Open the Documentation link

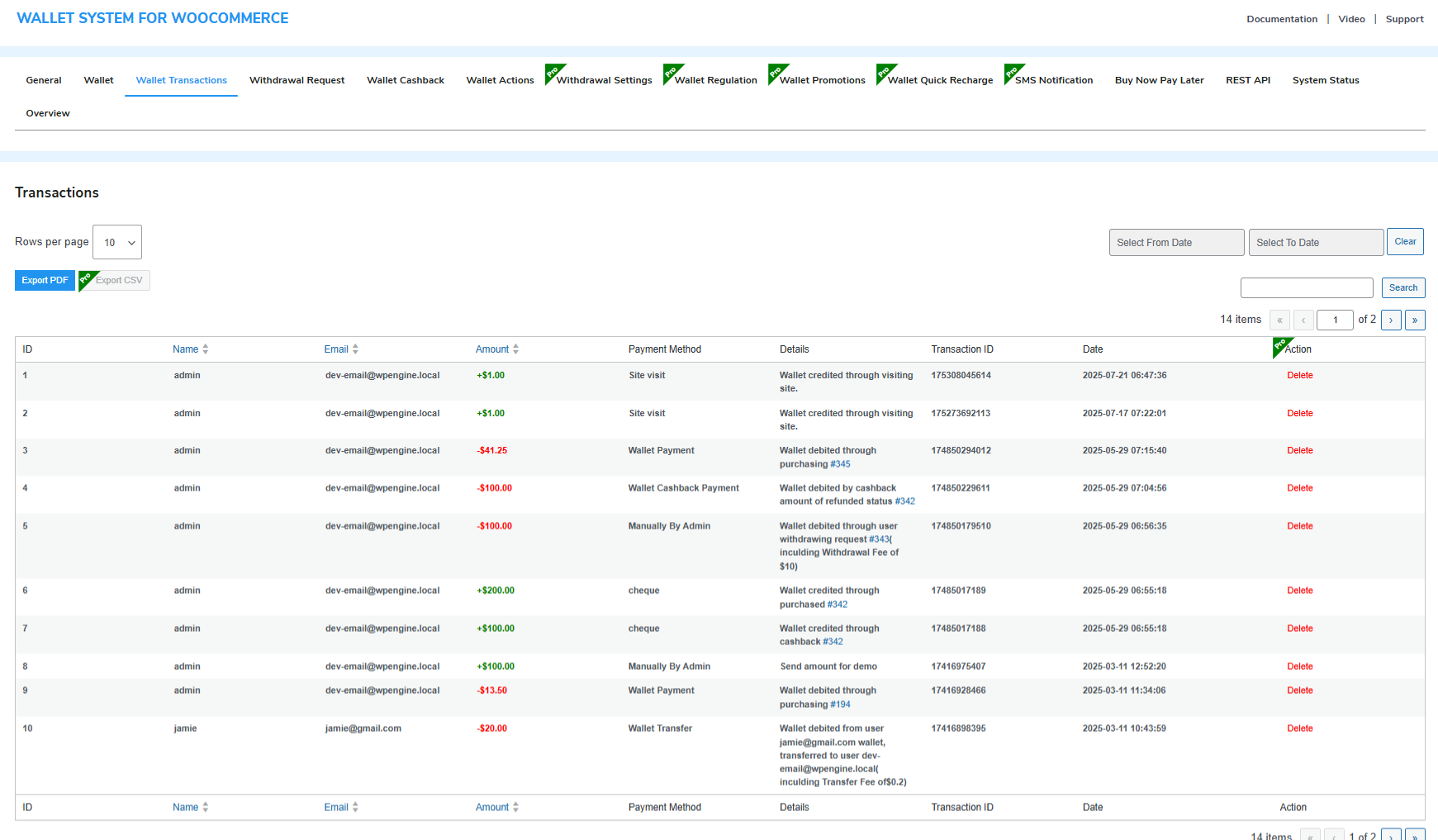click(x=1282, y=19)
